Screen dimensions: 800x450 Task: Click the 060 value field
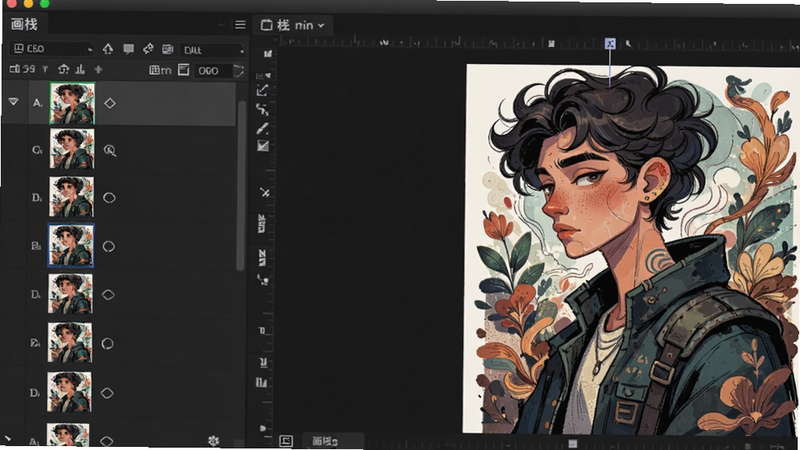tap(212, 71)
